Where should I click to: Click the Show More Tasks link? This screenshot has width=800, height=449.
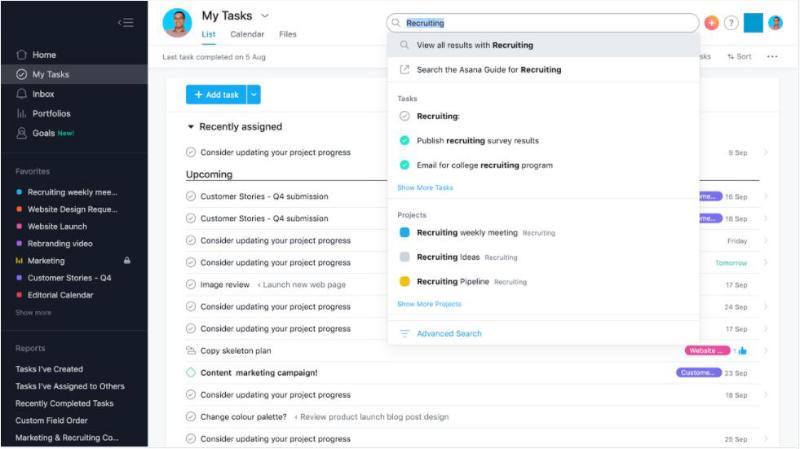point(425,188)
